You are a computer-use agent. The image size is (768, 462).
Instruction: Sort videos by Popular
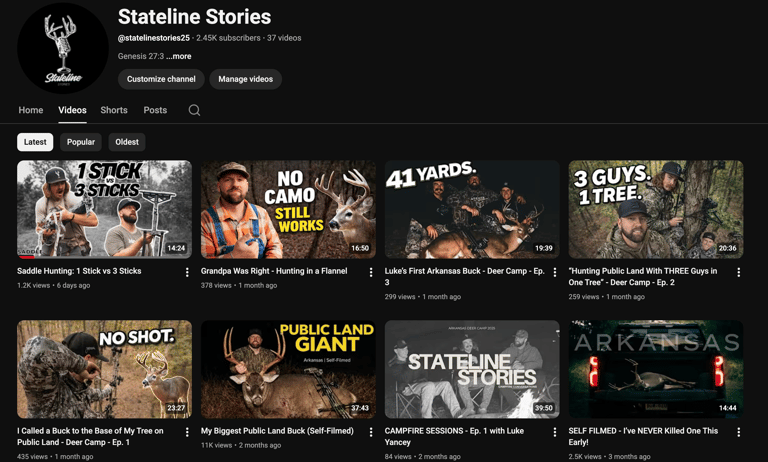(x=81, y=142)
